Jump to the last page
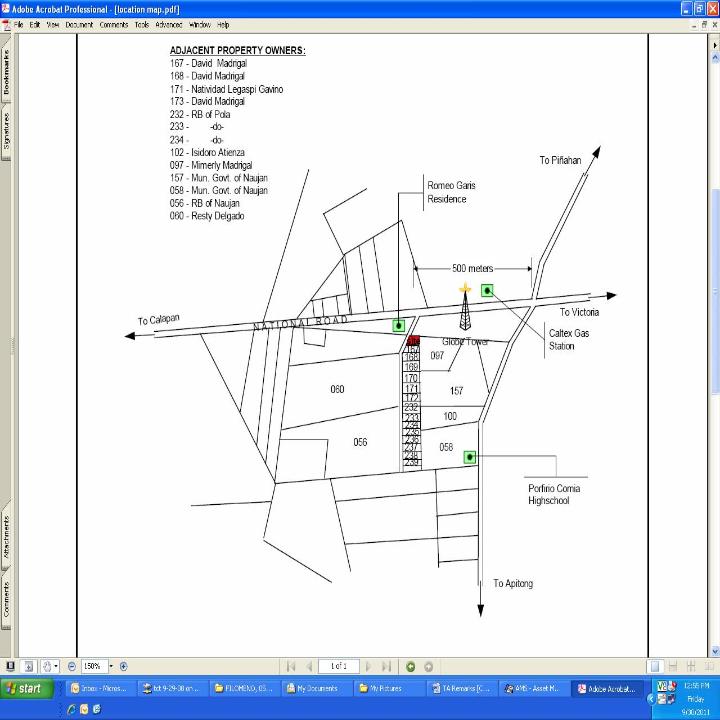Image resolution: width=720 pixels, height=720 pixels. [x=387, y=666]
